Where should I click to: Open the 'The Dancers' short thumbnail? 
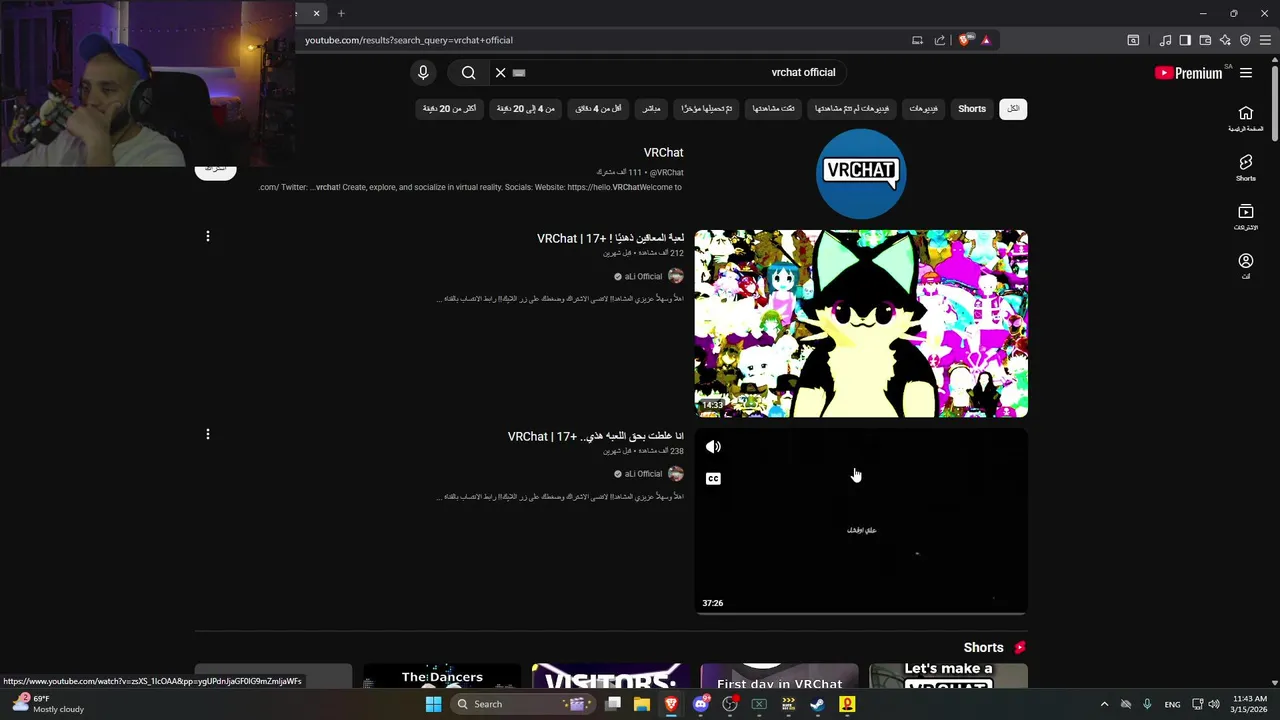[x=442, y=676]
